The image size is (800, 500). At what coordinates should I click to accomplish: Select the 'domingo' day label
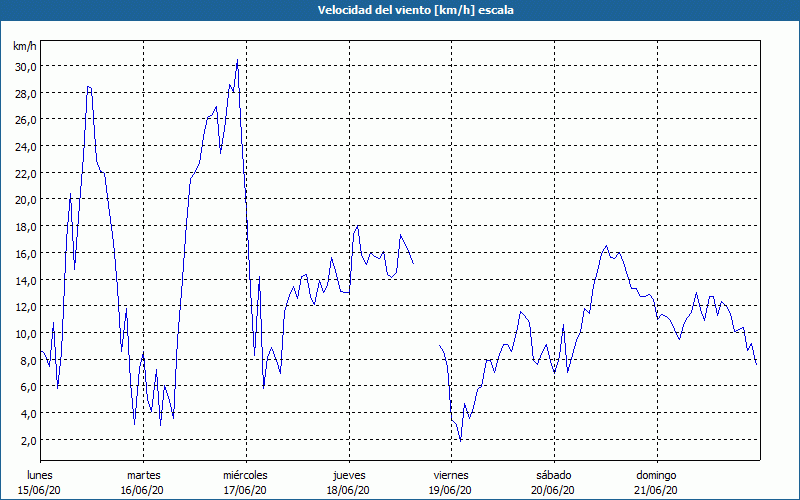click(x=656, y=476)
